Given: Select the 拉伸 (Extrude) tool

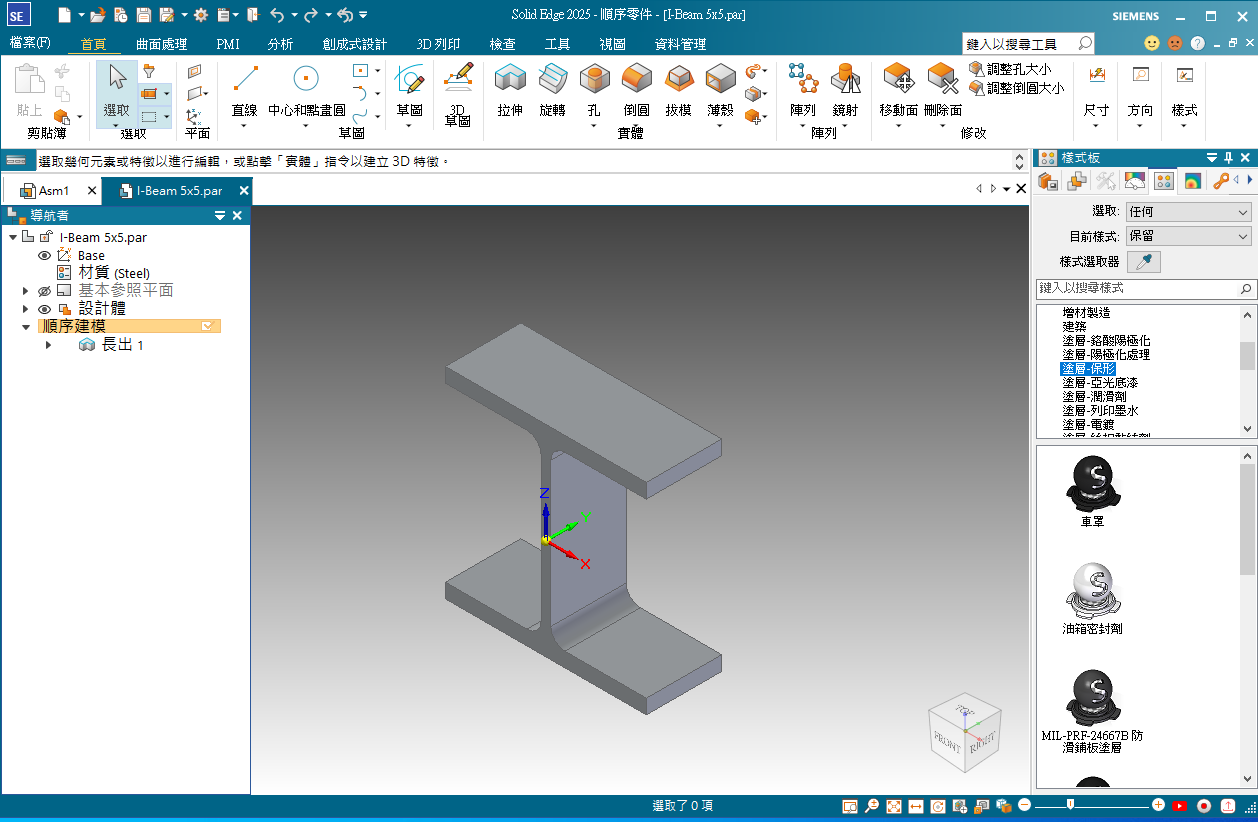Looking at the screenshot, I should click(510, 91).
